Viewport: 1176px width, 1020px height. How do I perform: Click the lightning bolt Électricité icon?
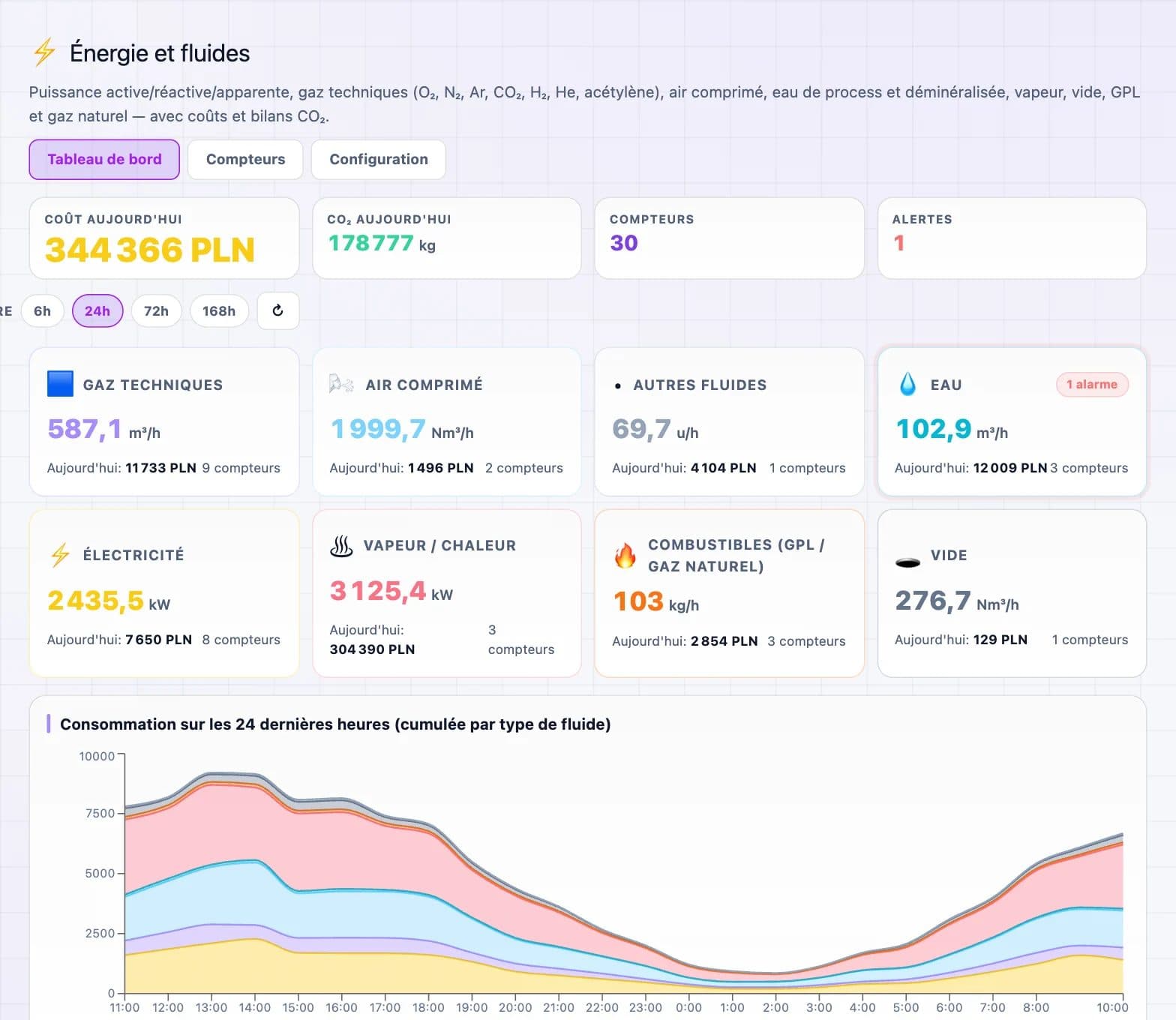click(x=60, y=555)
